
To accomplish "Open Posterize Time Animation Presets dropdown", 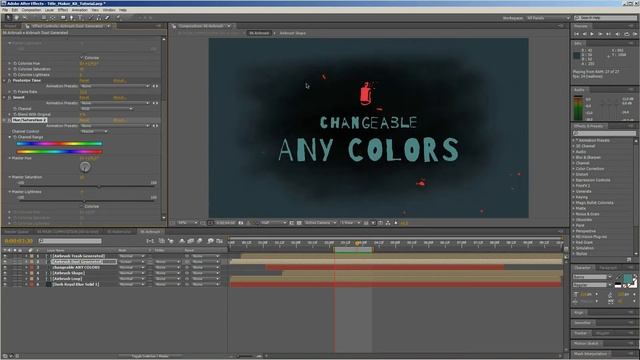I will (115, 86).
